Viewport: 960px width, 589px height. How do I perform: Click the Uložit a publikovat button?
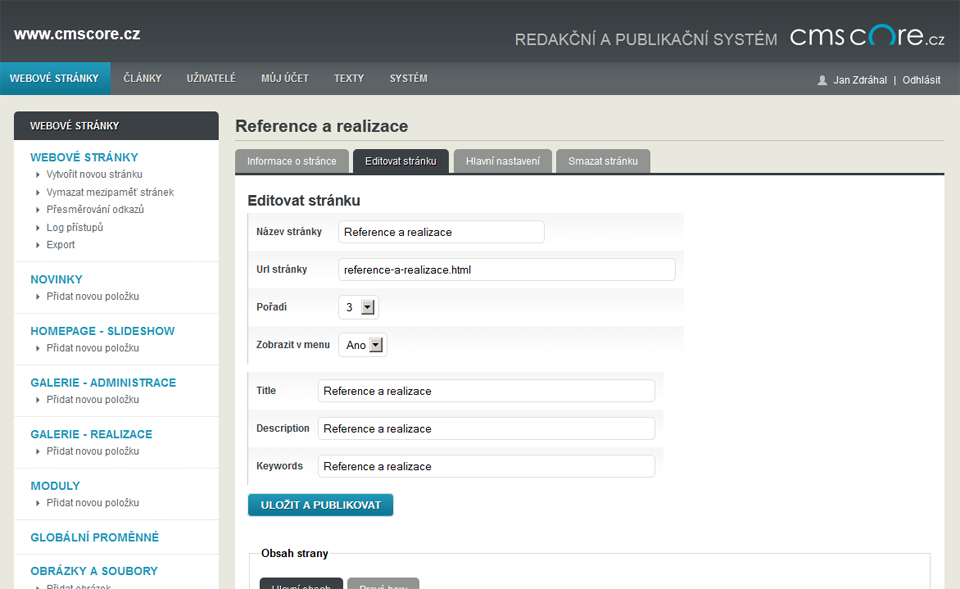pyautogui.click(x=320, y=505)
